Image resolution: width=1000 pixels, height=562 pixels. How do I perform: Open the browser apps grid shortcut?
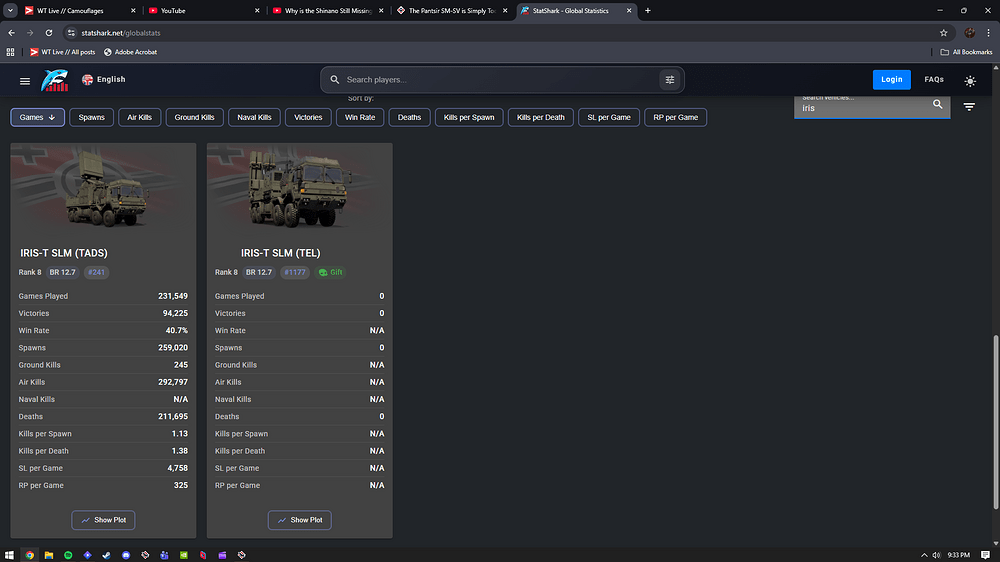click(x=10, y=52)
